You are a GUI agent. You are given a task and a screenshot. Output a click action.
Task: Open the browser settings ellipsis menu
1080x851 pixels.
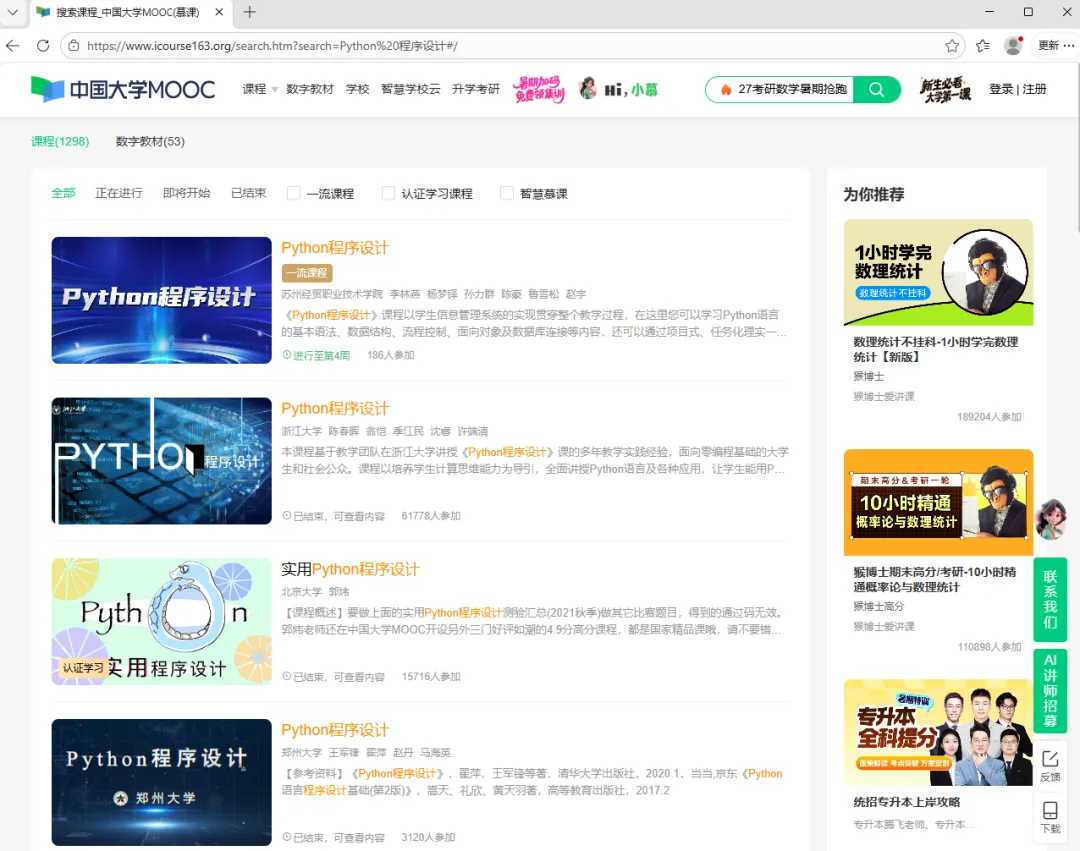pos(1068,46)
